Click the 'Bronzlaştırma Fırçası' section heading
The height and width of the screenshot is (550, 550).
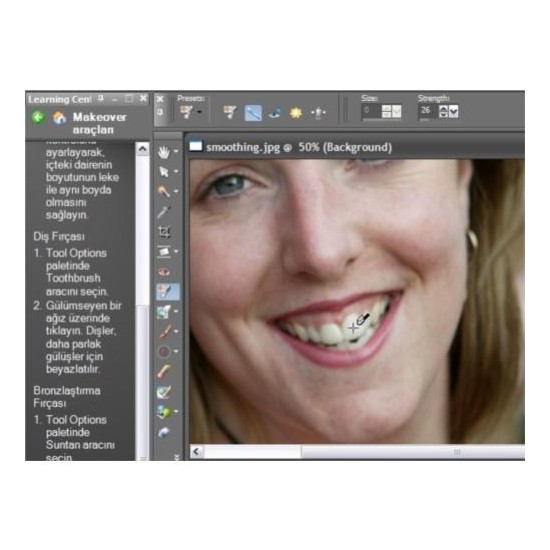(67, 397)
